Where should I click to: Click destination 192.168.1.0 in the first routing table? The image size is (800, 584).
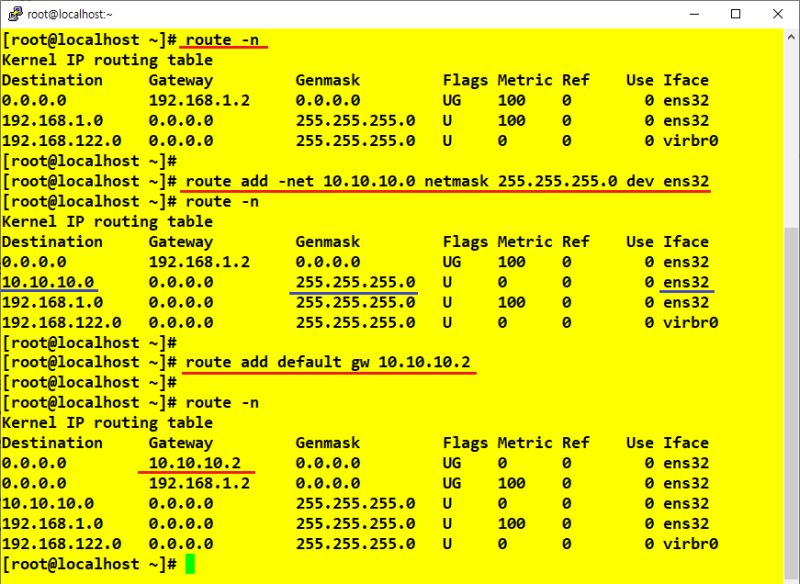click(x=53, y=121)
